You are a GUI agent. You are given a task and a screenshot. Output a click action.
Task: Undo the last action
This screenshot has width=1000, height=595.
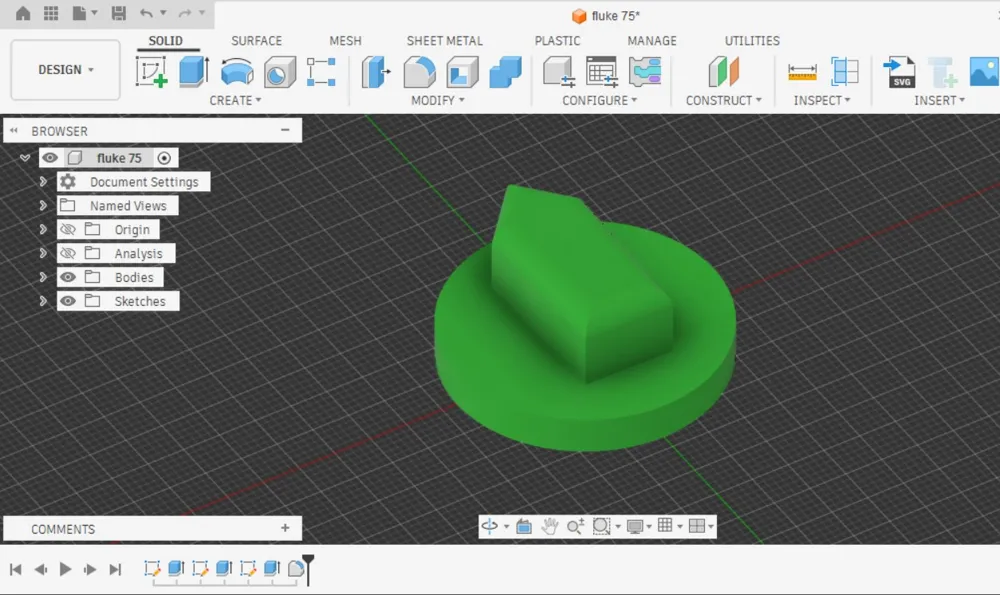click(146, 13)
